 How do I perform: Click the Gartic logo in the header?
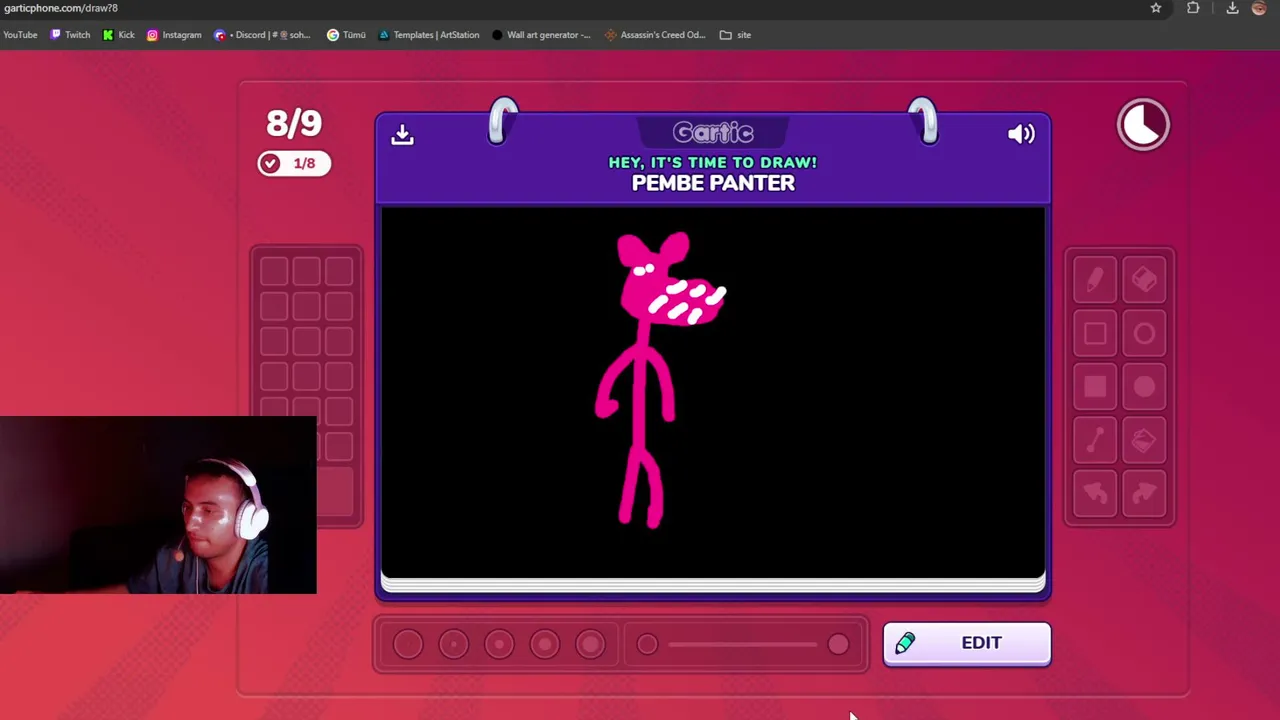pyautogui.click(x=713, y=132)
